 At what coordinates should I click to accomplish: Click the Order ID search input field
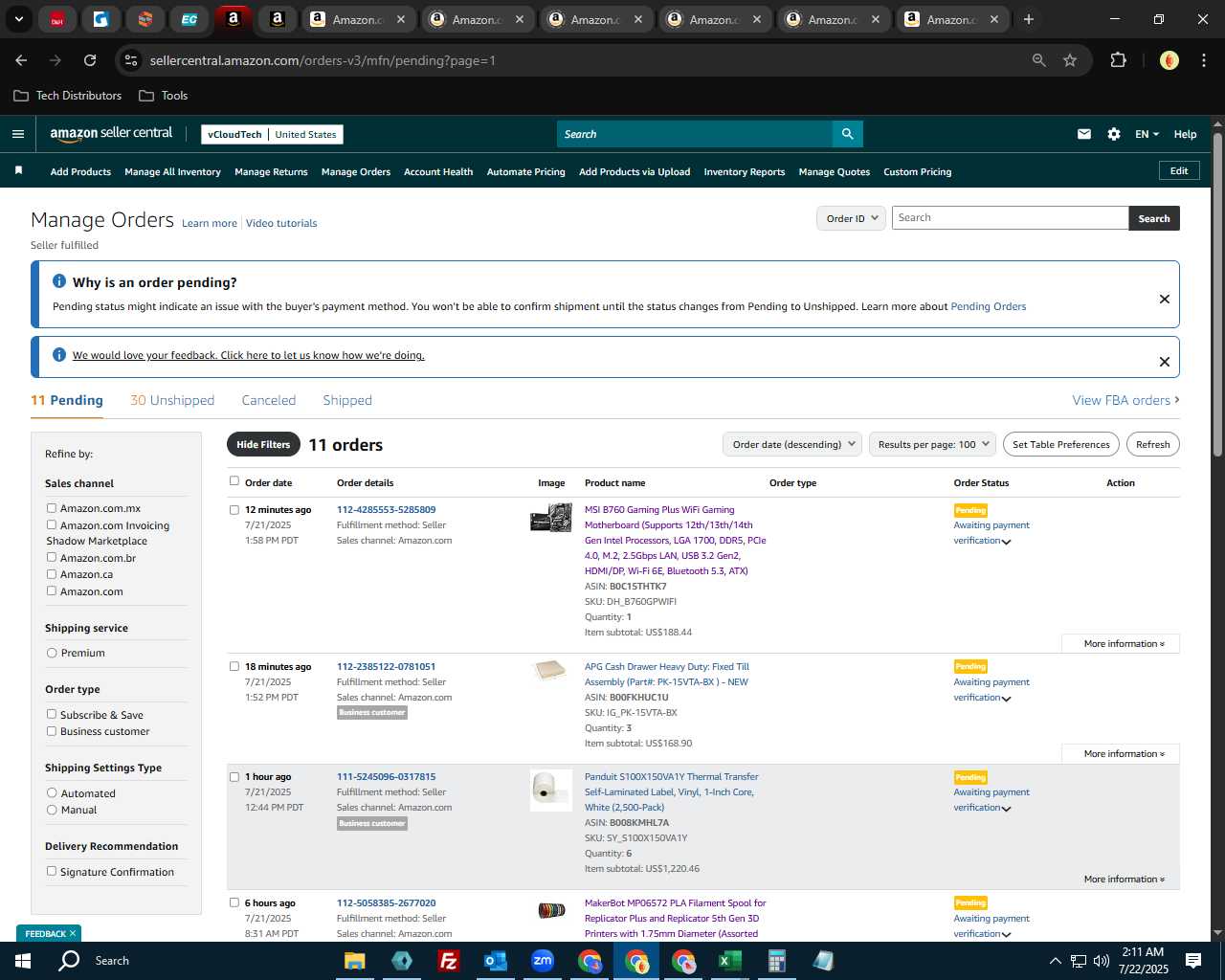point(1010,218)
